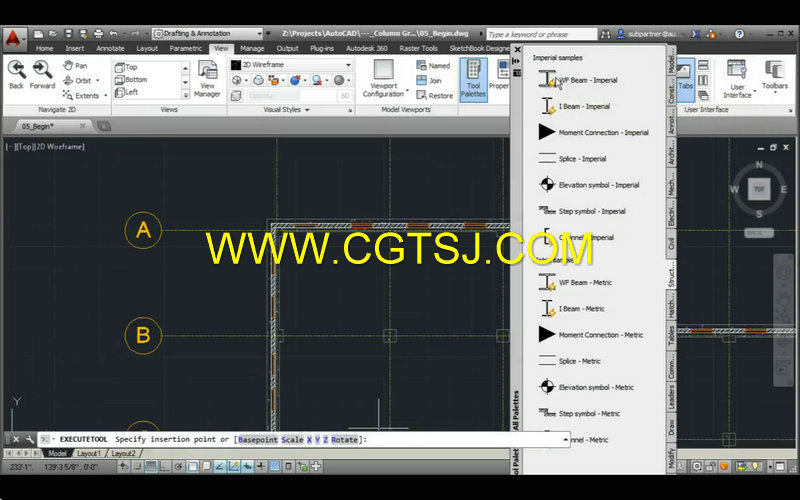The height and width of the screenshot is (500, 800).
Task: Select Moment Connection - Imperial tool
Action: (593, 133)
